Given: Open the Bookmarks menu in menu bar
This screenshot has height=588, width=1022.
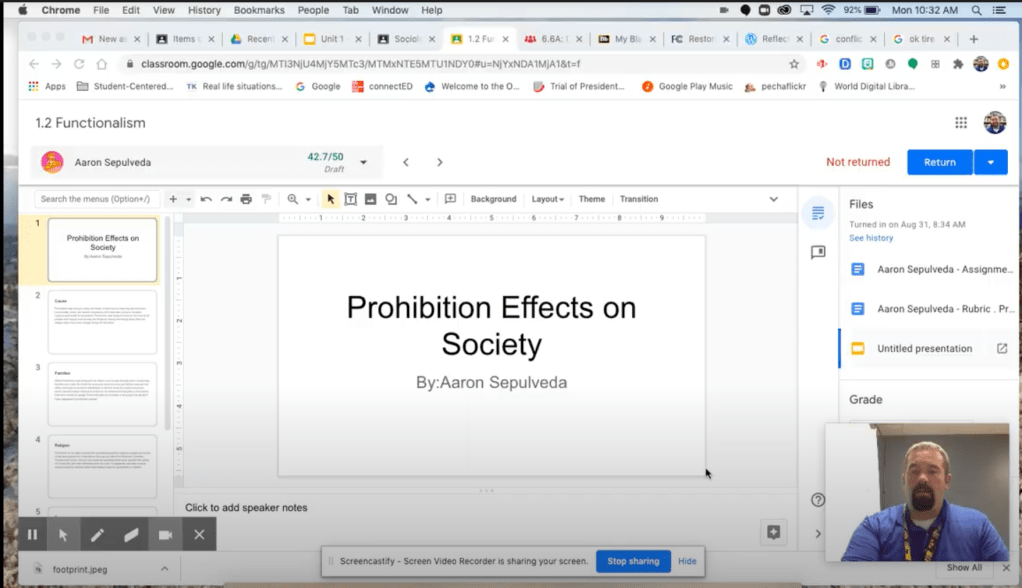Looking at the screenshot, I should click(x=259, y=10).
